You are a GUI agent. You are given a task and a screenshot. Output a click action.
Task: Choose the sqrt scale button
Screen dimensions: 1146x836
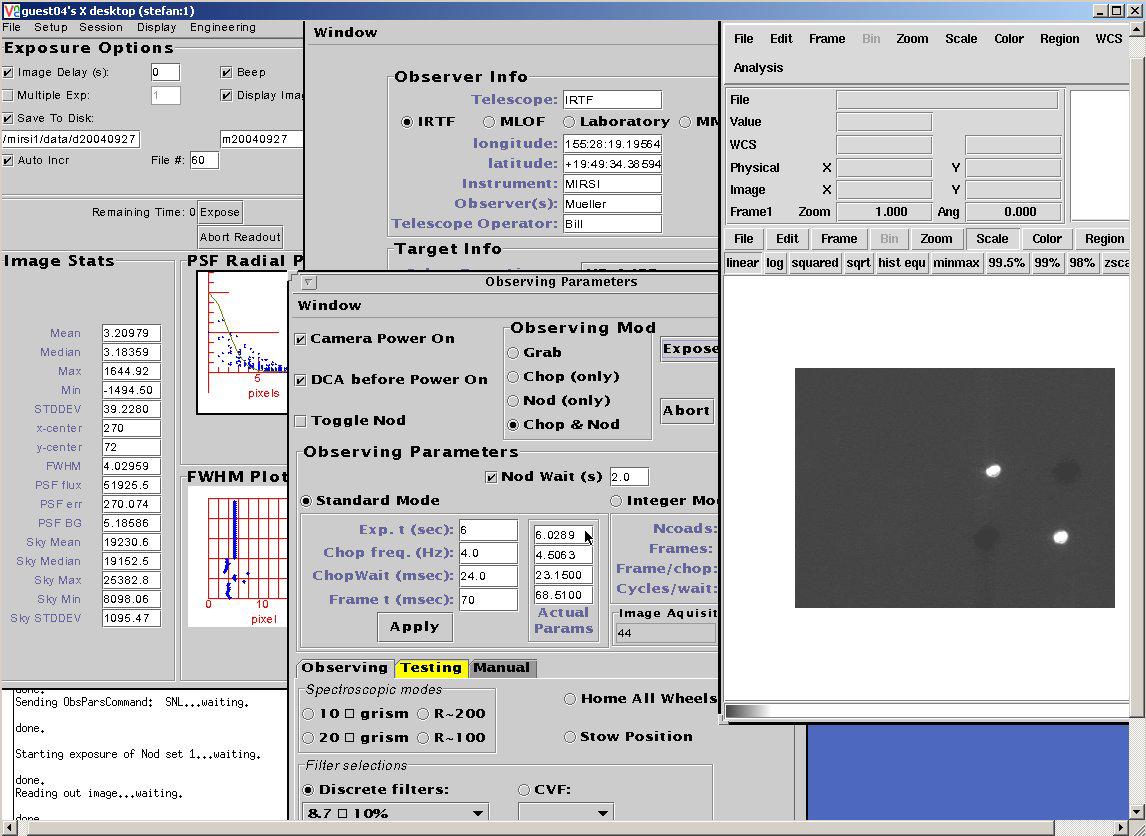coord(858,263)
